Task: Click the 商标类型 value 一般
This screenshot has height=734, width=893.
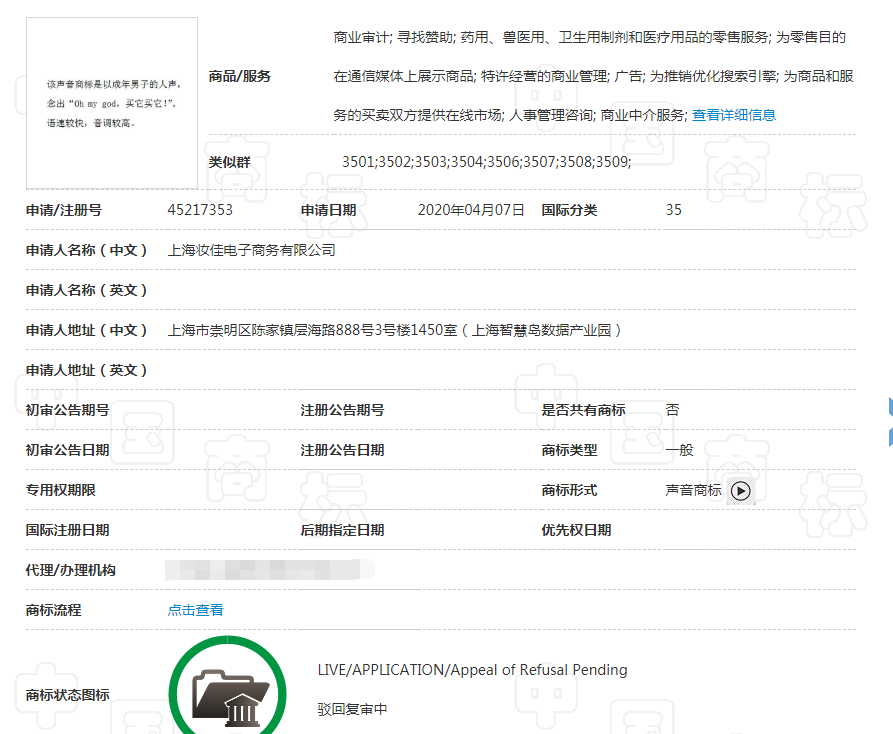Action: (x=679, y=450)
